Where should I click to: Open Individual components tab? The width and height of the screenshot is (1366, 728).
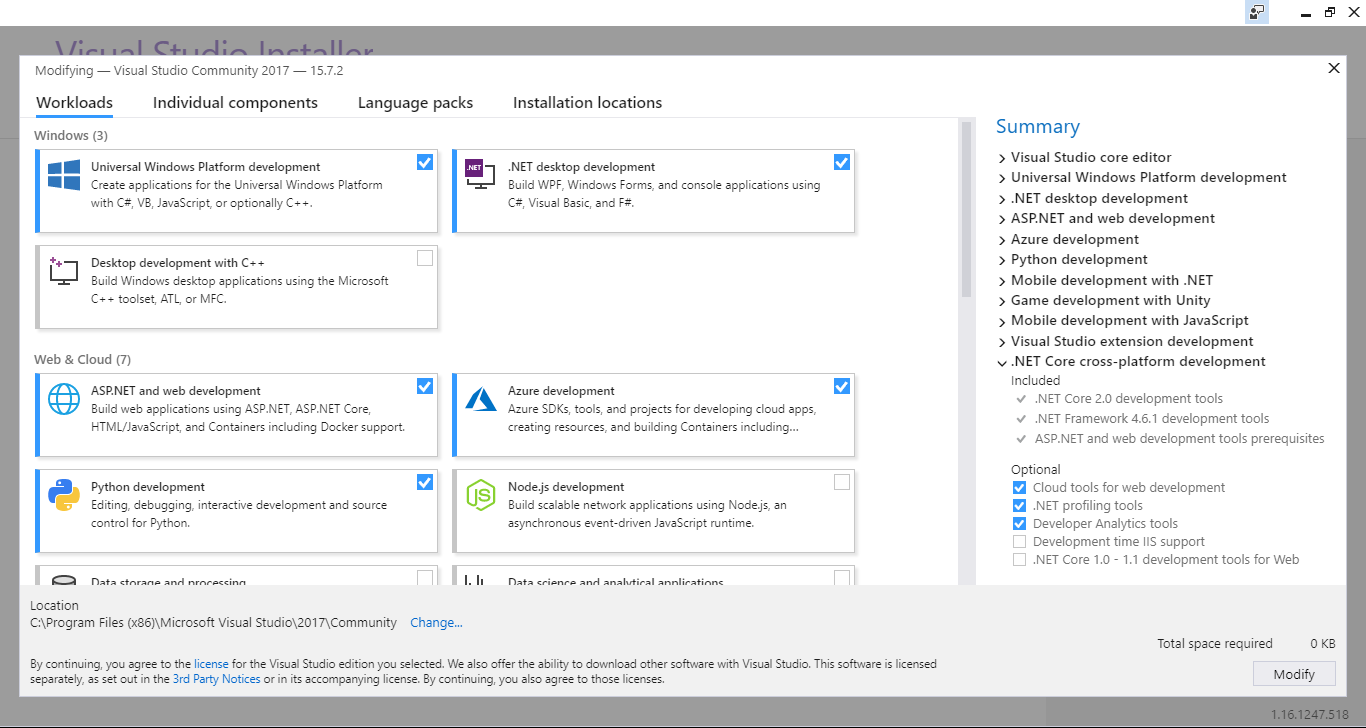[235, 103]
